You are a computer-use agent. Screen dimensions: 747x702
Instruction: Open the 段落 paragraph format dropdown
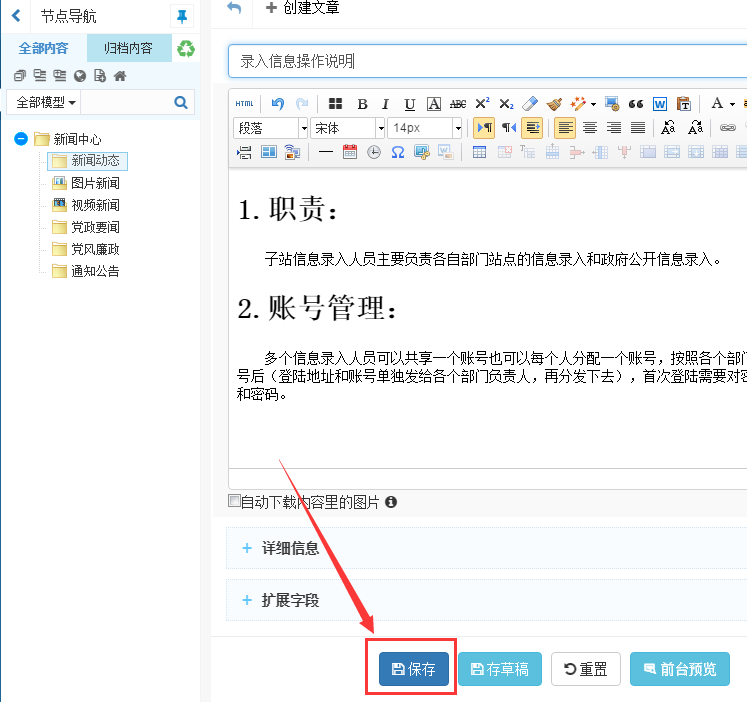click(270, 128)
